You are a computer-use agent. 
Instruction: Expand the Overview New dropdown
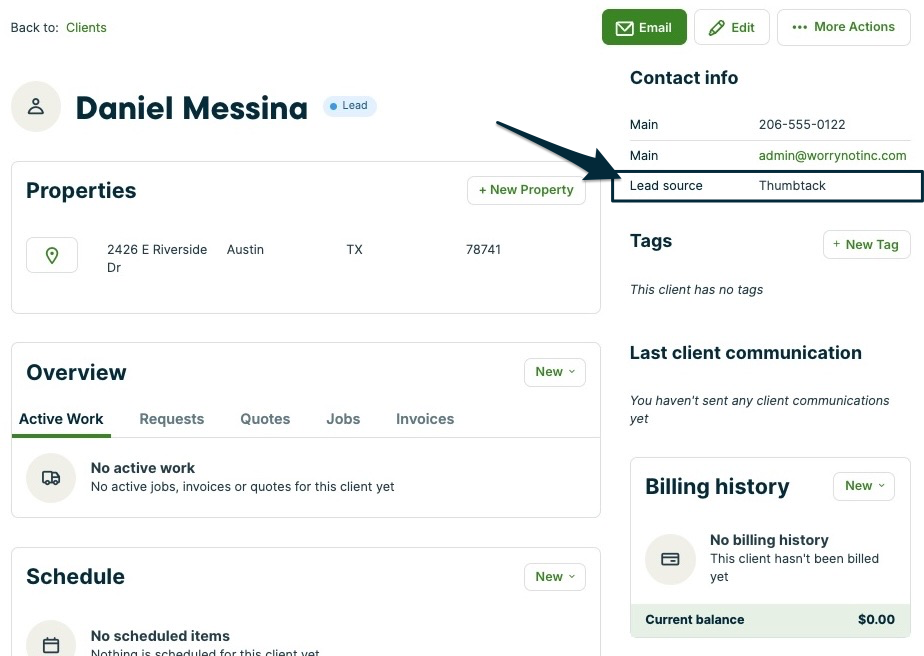pyautogui.click(x=555, y=372)
